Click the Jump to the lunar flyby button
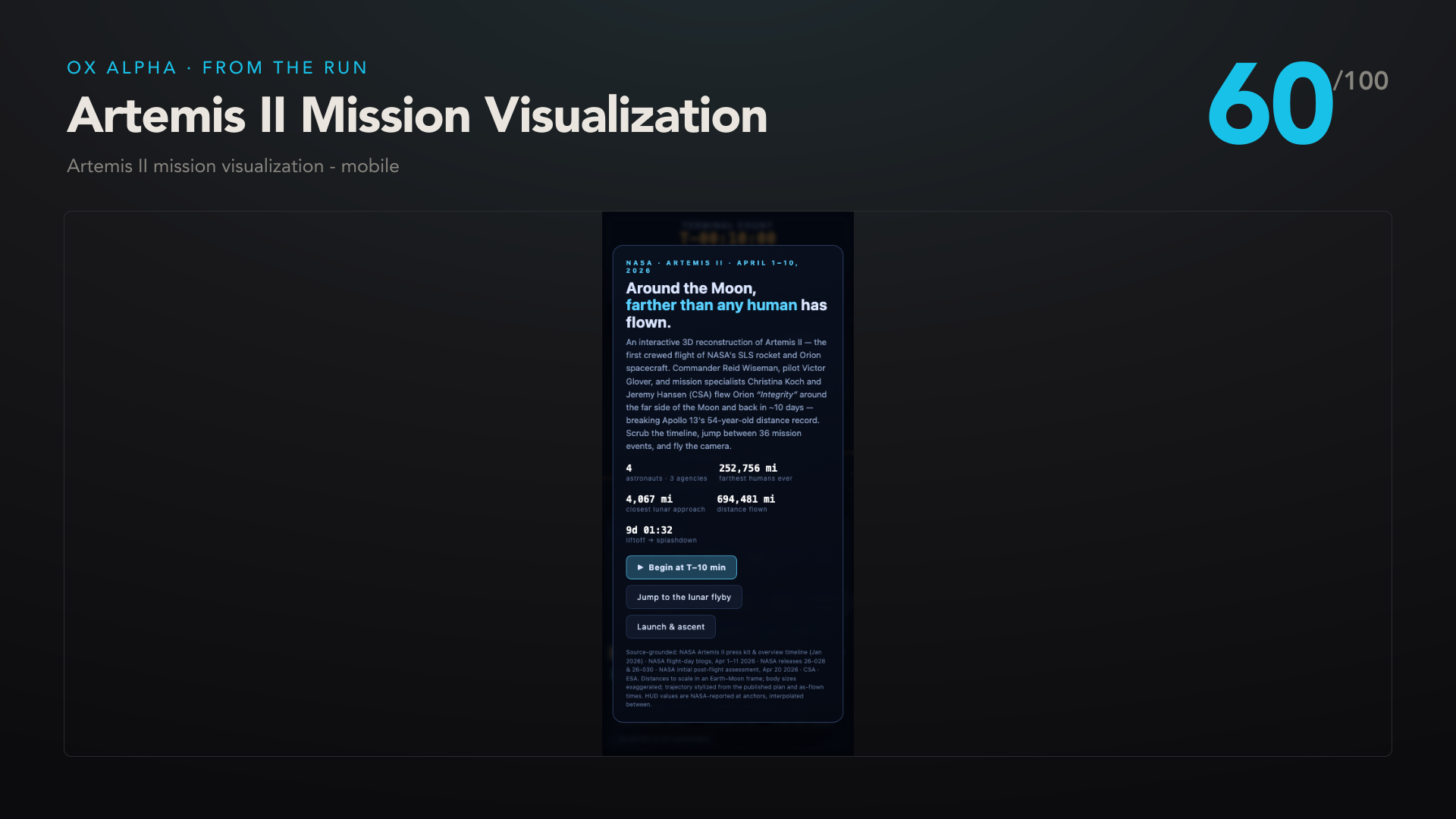This screenshot has width=1456, height=819. point(684,597)
